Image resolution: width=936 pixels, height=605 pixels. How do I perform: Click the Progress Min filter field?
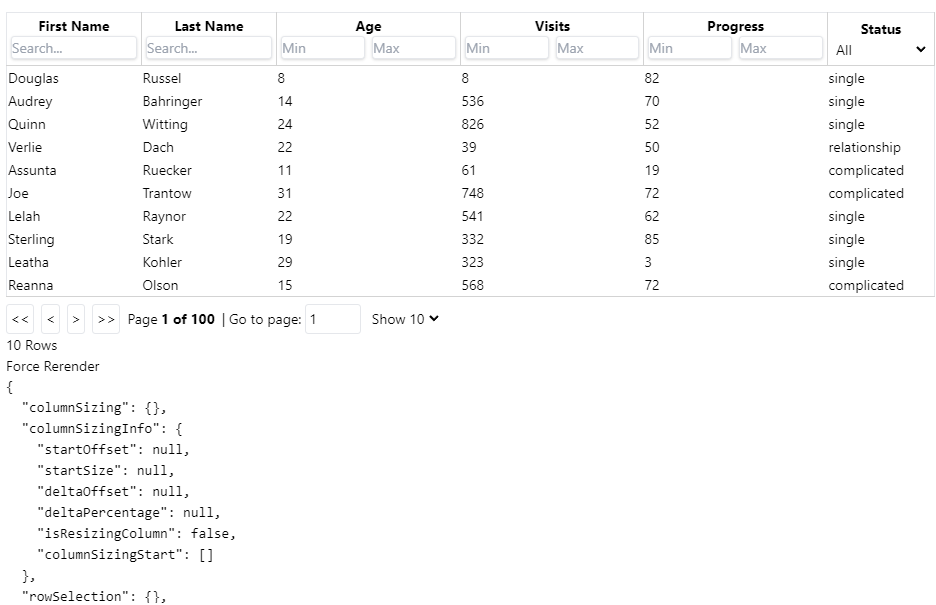[x=688, y=48]
